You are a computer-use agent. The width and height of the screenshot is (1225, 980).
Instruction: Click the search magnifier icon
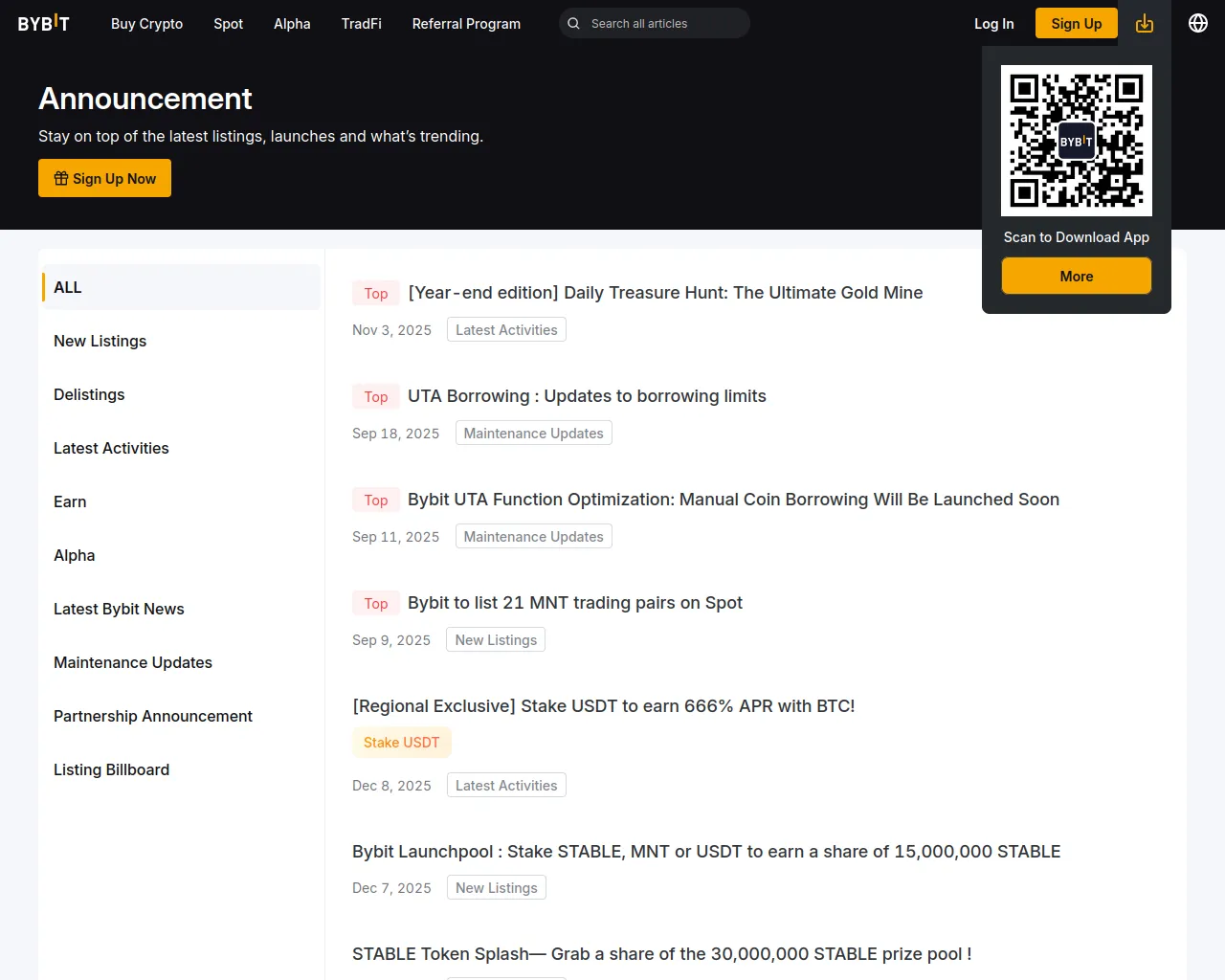pyautogui.click(x=573, y=23)
